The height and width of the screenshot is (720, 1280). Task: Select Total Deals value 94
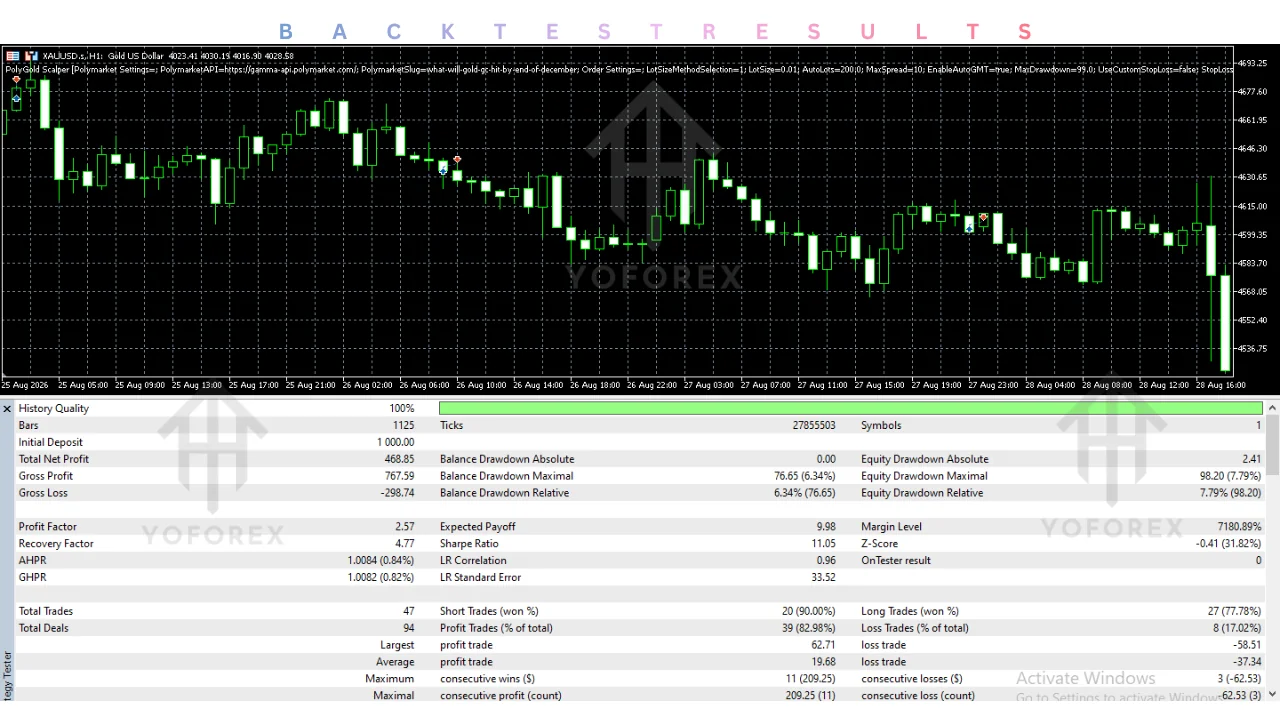tap(408, 628)
